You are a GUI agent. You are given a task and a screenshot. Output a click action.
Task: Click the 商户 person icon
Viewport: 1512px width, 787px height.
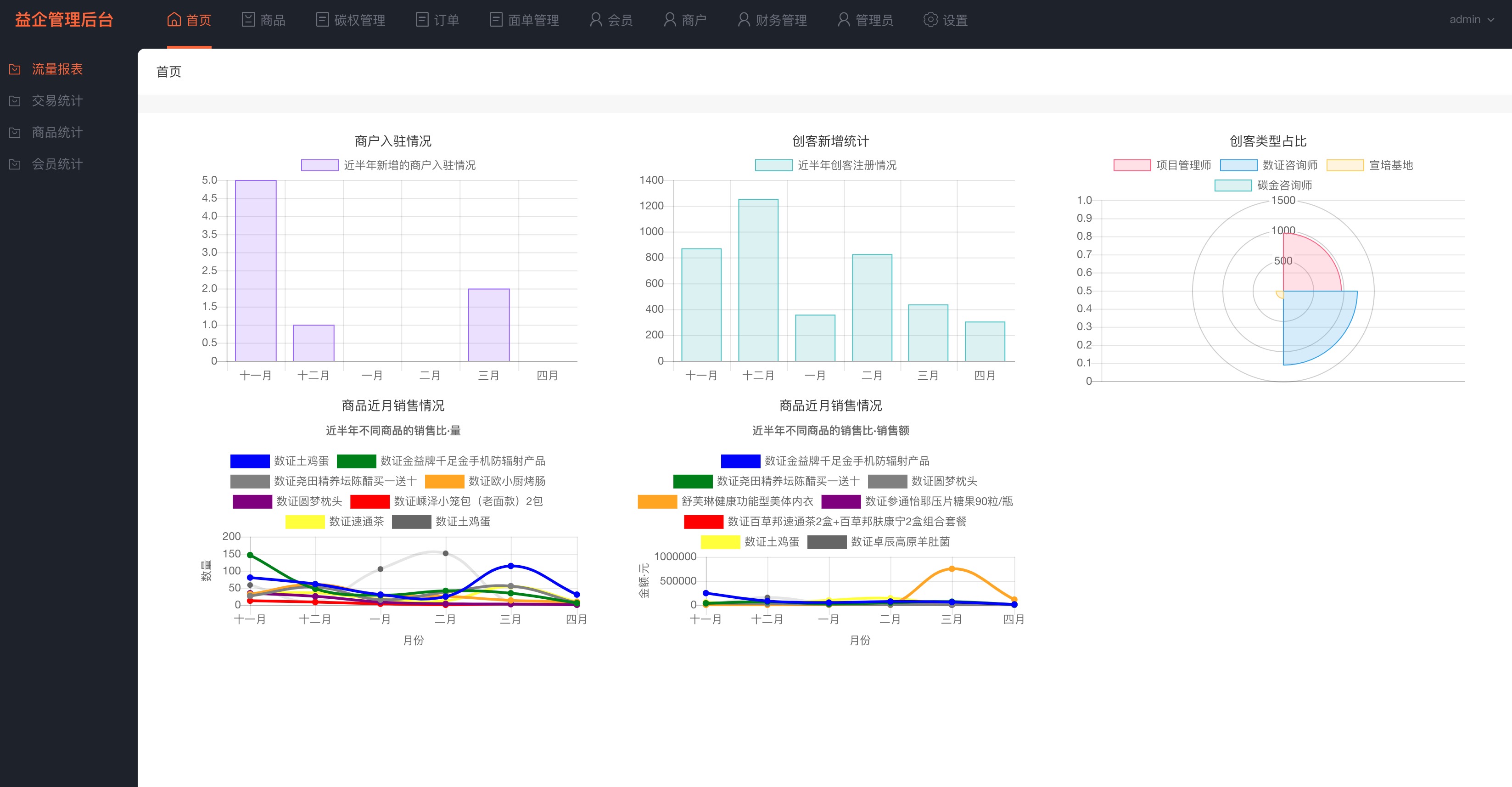click(x=670, y=19)
